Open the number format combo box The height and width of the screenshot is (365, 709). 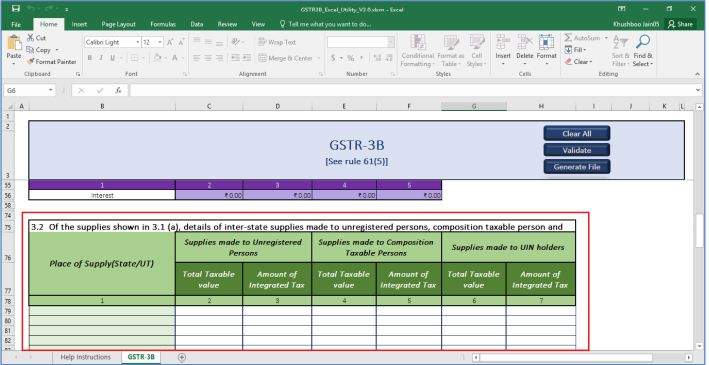pyautogui.click(x=361, y=42)
